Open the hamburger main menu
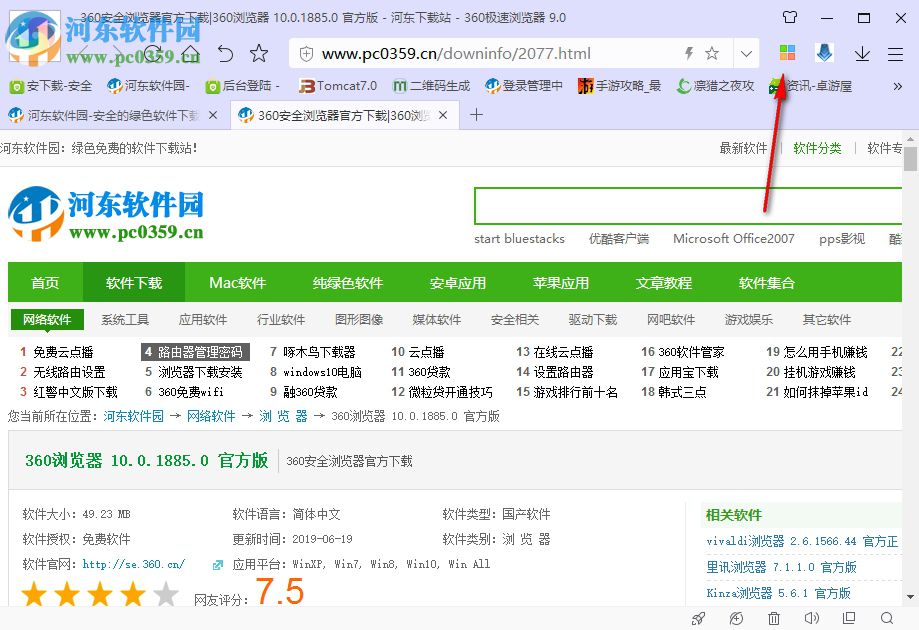 (x=896, y=54)
